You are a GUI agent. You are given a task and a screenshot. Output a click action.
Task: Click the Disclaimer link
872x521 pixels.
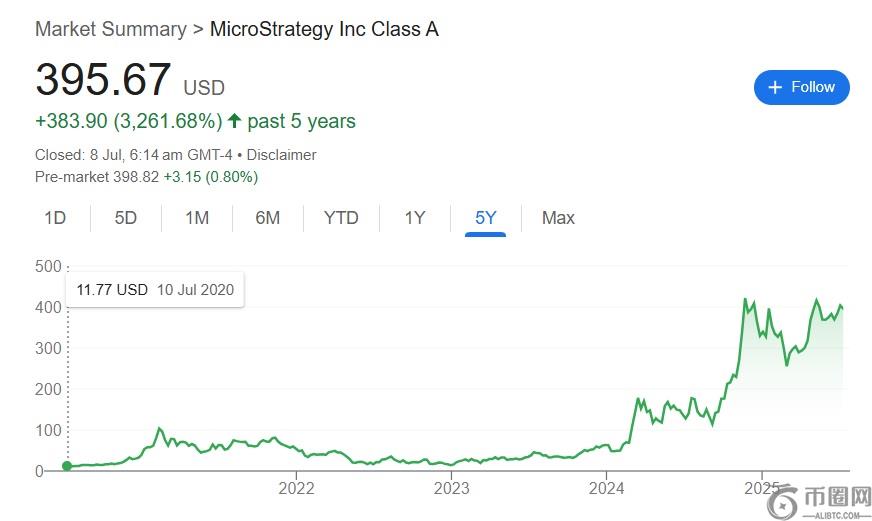(x=281, y=155)
